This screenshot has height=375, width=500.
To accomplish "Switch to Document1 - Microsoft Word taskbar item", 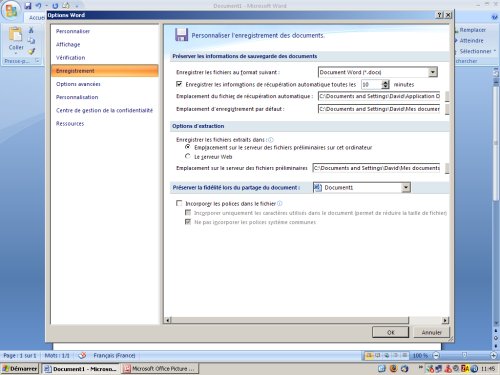I will tap(80, 369).
